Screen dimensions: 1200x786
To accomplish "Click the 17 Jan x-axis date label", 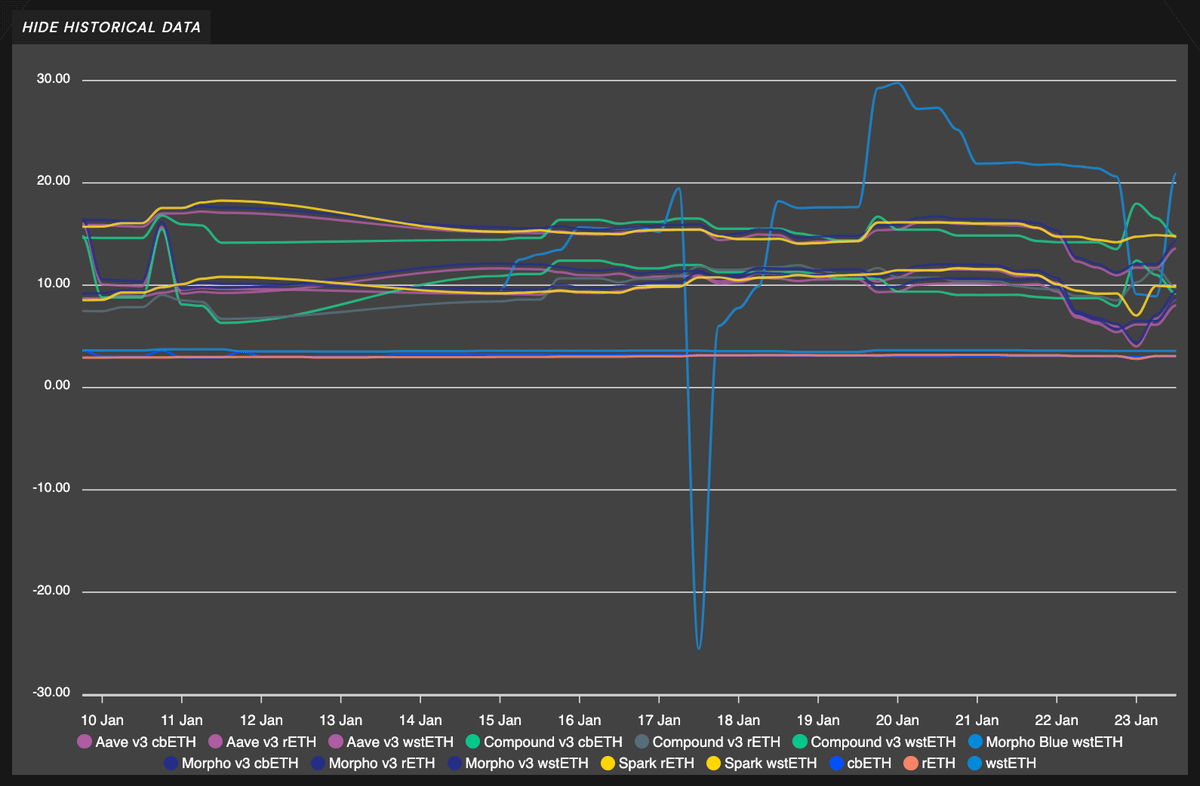I will click(659, 720).
